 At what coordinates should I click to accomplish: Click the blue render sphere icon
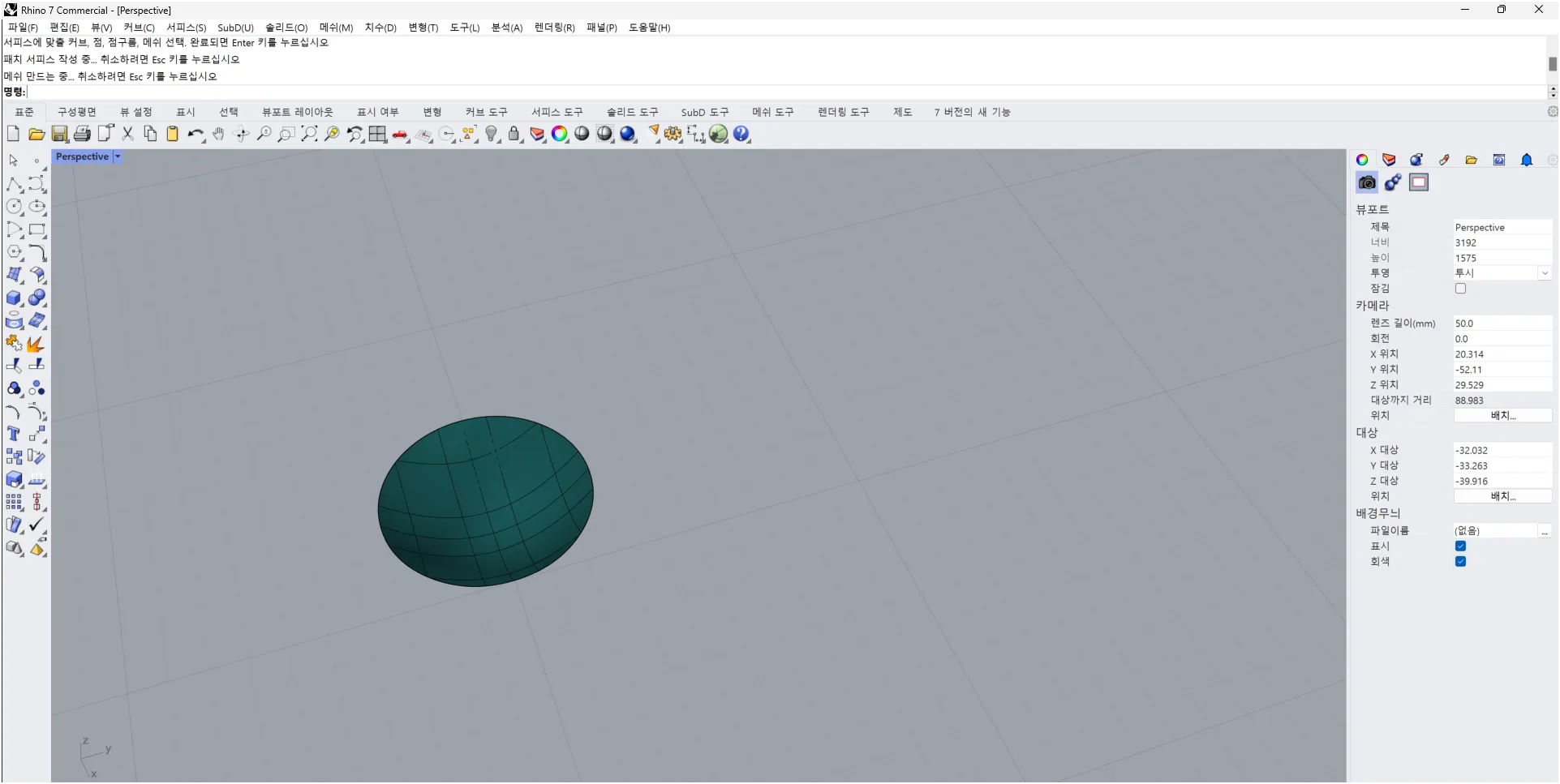pyautogui.click(x=628, y=134)
